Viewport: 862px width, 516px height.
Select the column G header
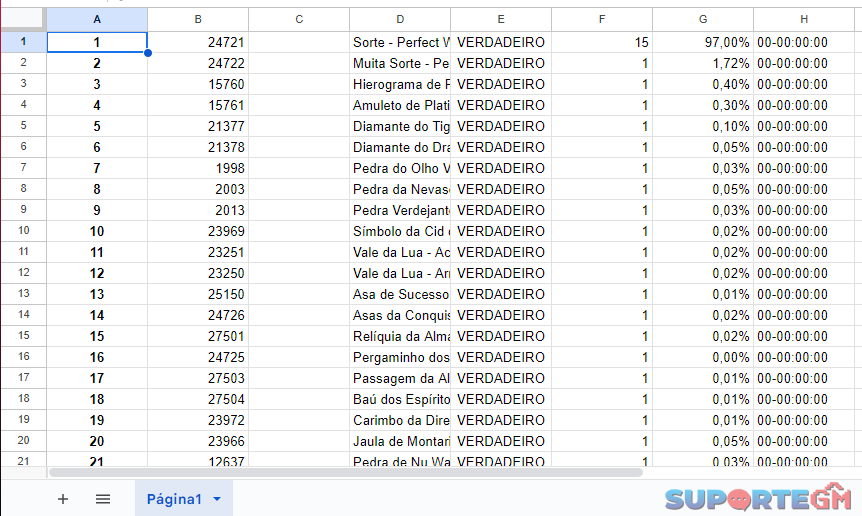(x=703, y=19)
